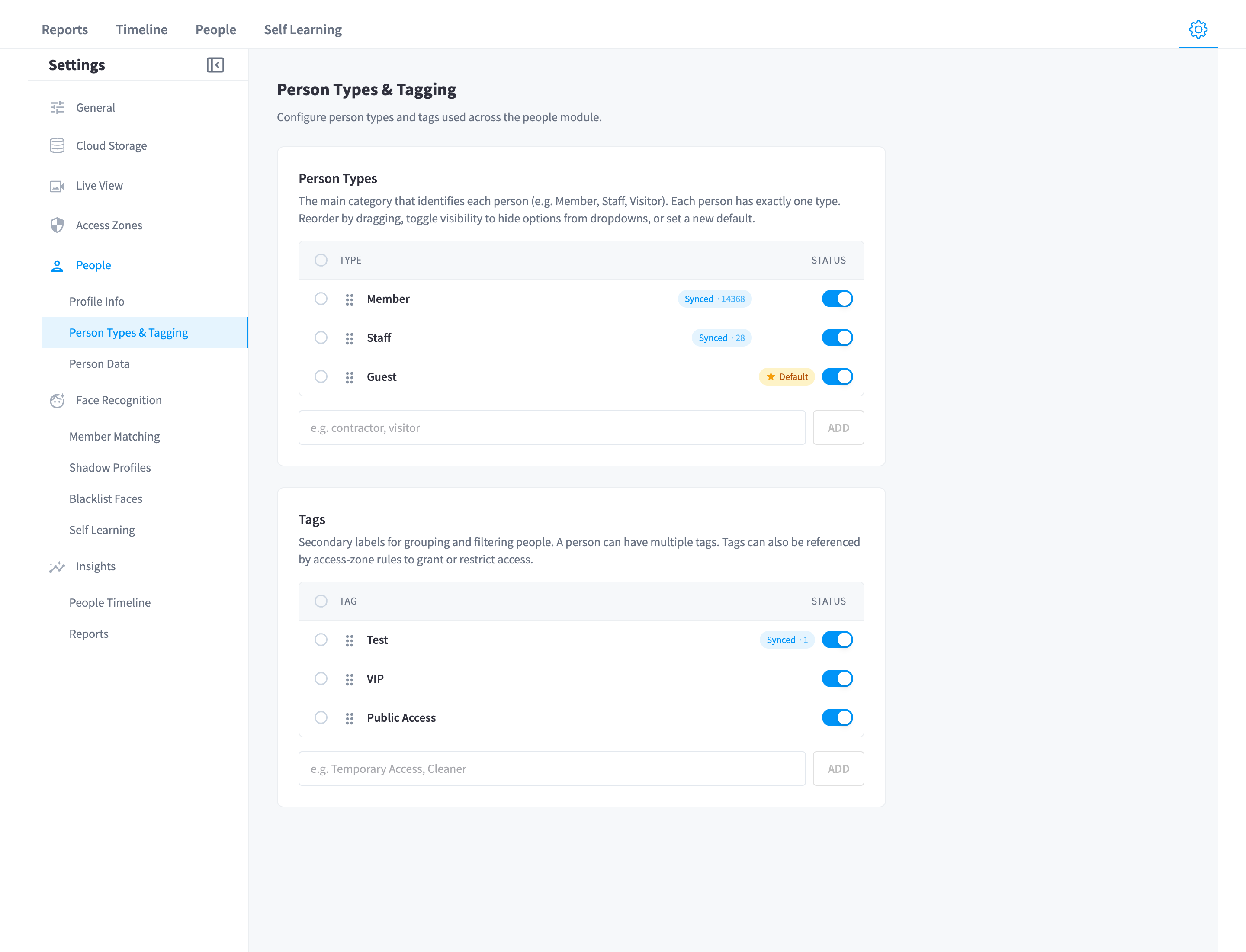This screenshot has height=952, width=1246.
Task: Click the General sliders icon
Action: coord(57,108)
